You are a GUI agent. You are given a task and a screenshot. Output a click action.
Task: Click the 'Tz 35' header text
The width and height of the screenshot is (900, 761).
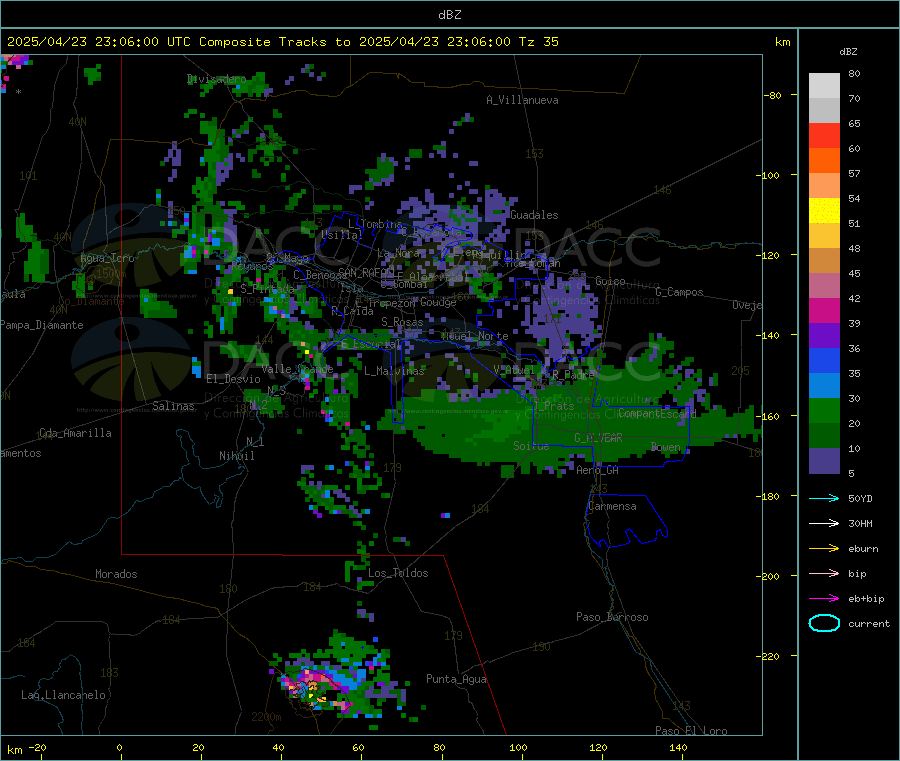pyautogui.click(x=538, y=42)
